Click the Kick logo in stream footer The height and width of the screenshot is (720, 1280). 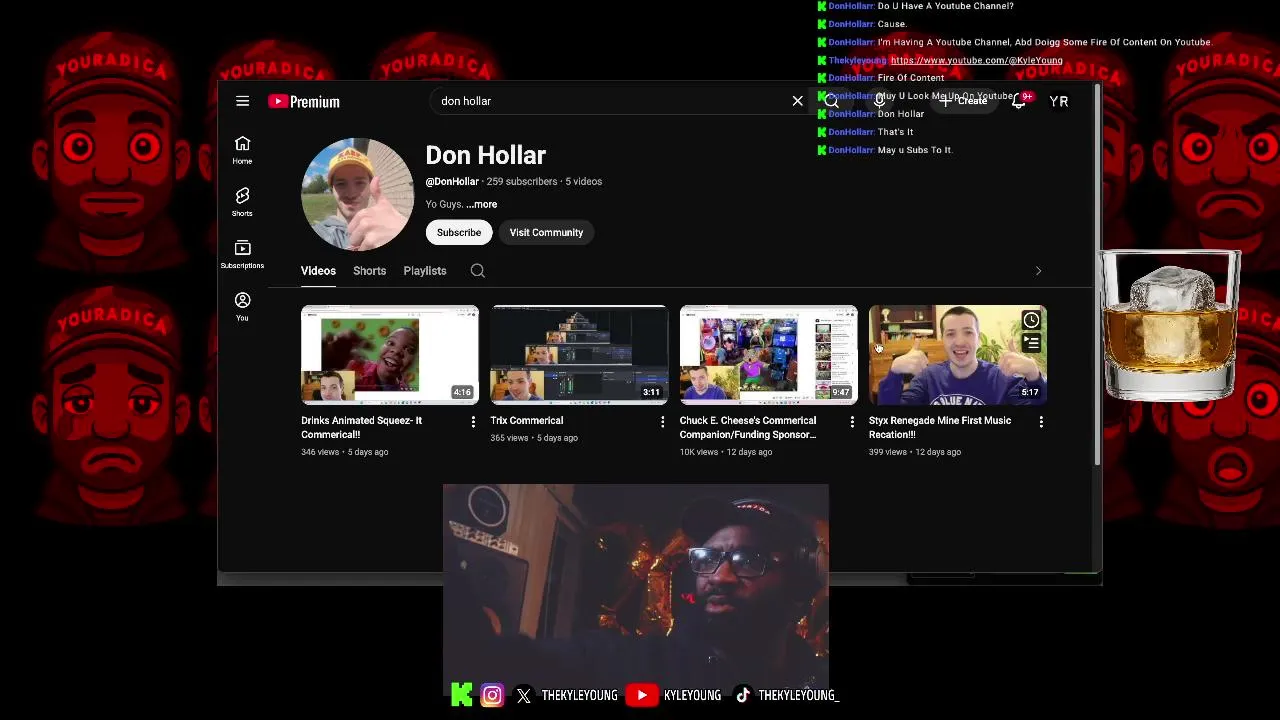pos(462,695)
